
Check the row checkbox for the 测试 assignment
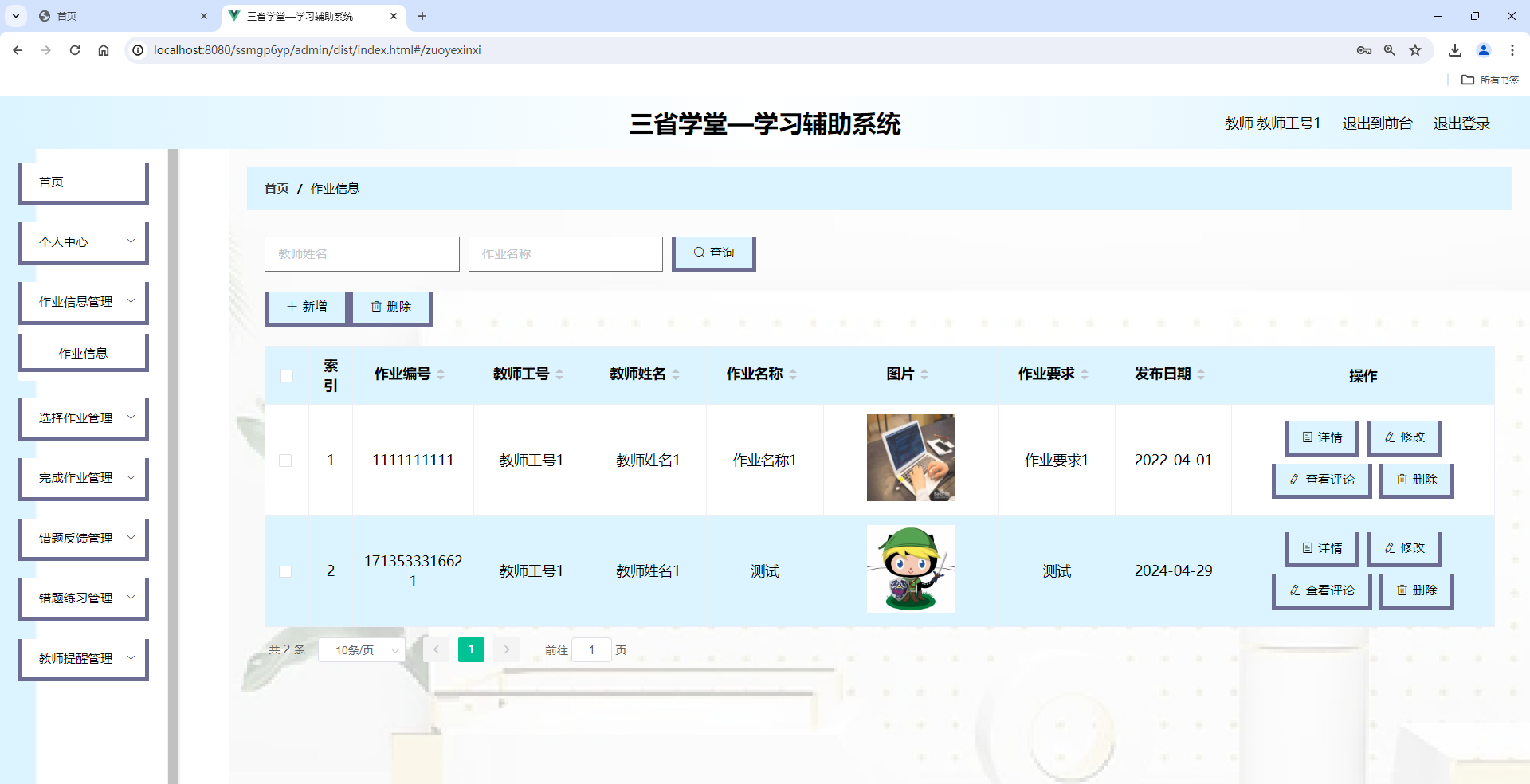287,570
